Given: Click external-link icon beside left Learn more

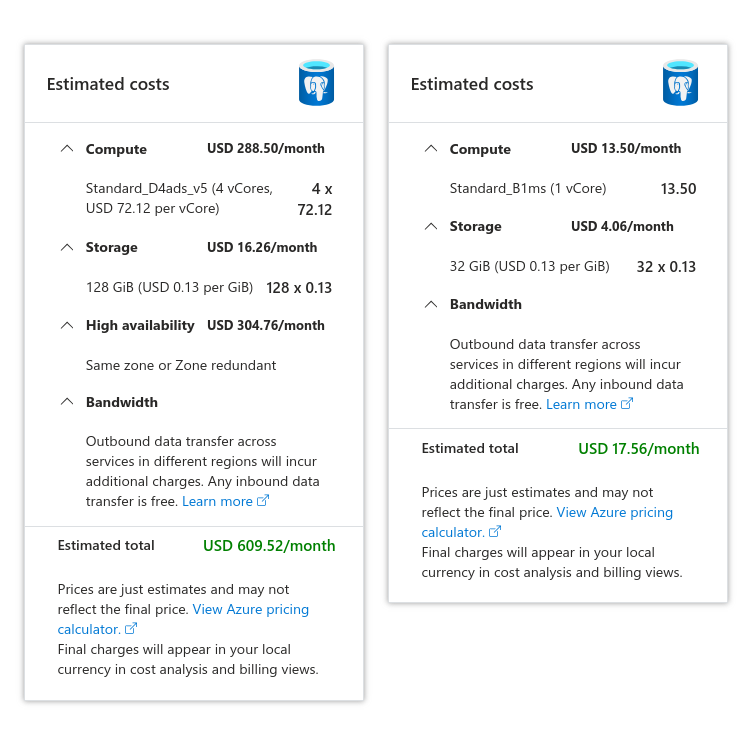Looking at the screenshot, I should coord(263,501).
